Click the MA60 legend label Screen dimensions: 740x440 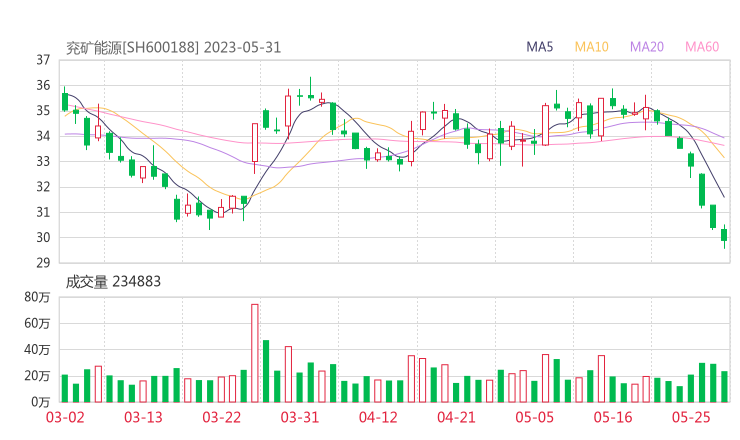[x=702, y=47]
